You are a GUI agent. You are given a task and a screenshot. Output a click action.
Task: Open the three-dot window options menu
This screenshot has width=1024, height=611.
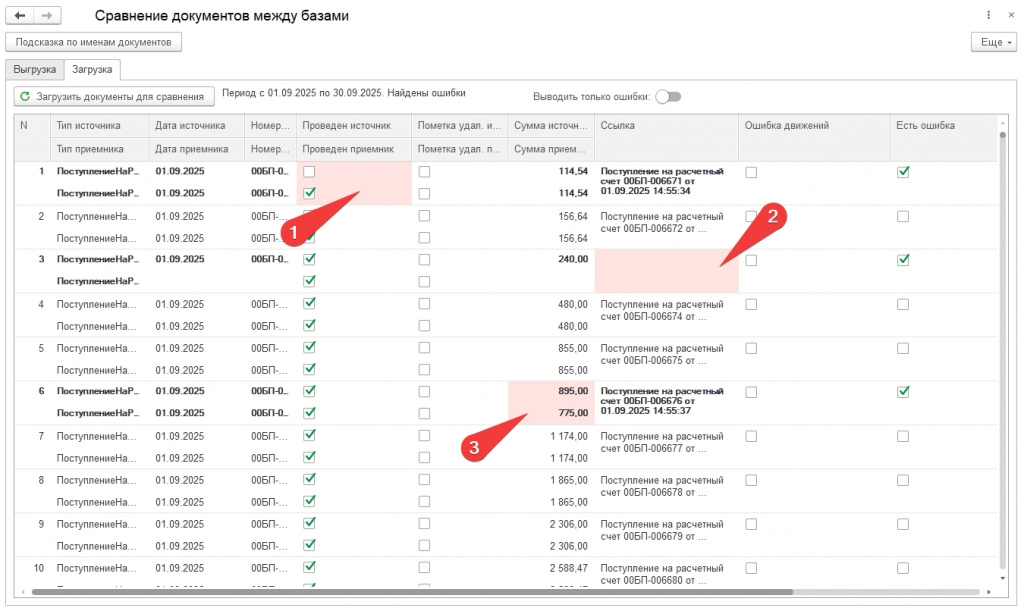click(989, 16)
